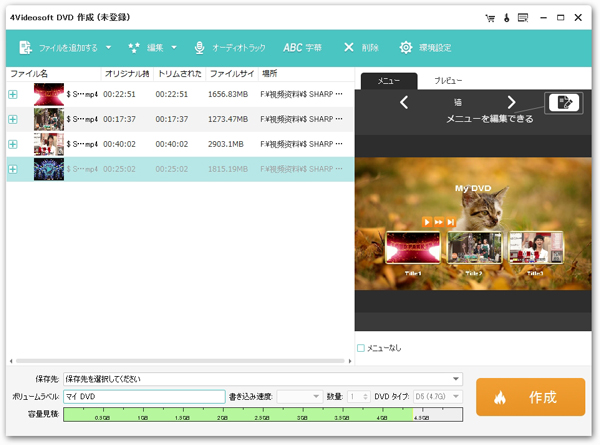Click the トリムされた column header
600x445 pixels.
pyautogui.click(x=179, y=73)
